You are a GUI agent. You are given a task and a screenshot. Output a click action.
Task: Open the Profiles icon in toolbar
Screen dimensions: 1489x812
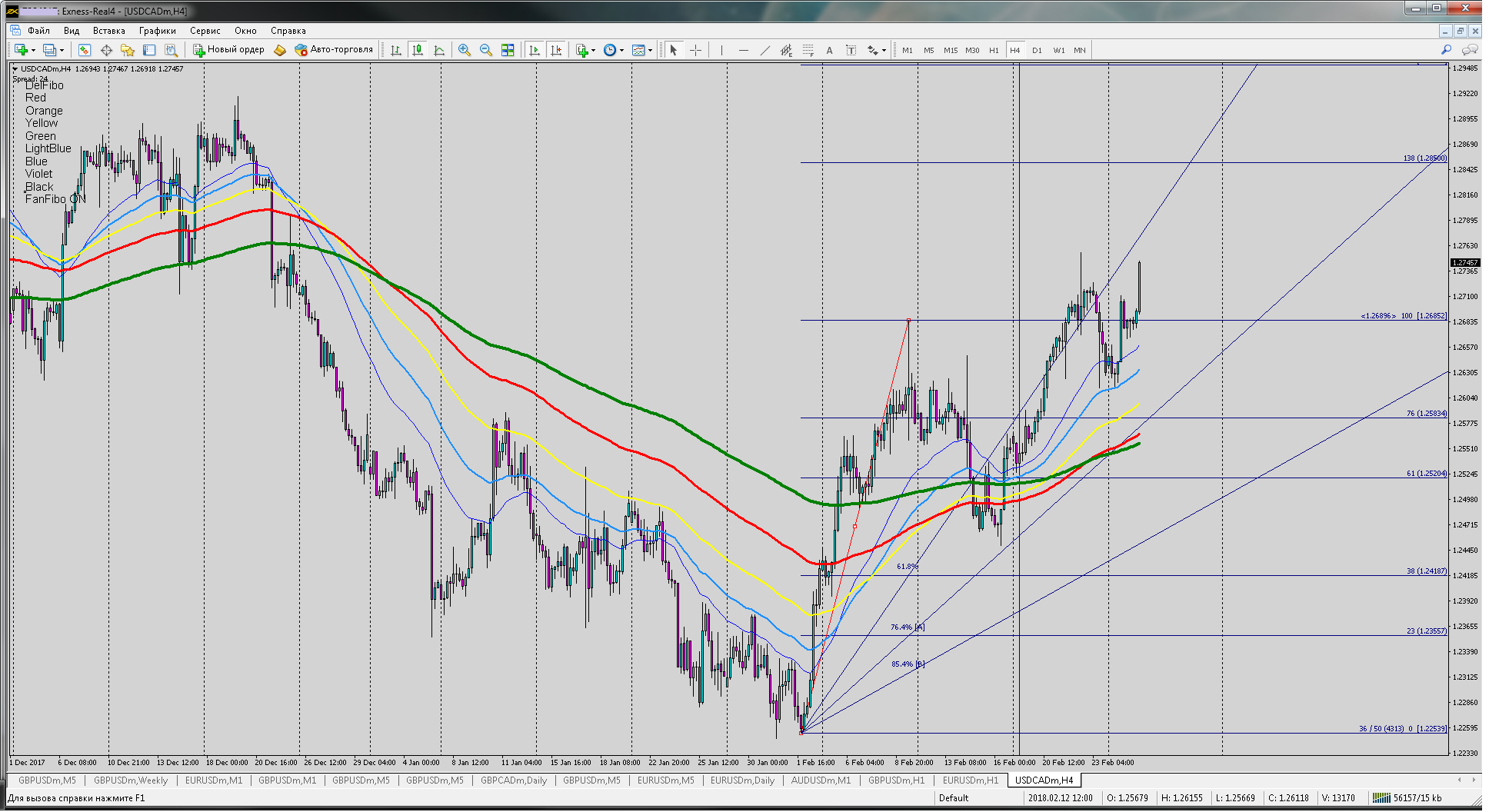coord(49,50)
